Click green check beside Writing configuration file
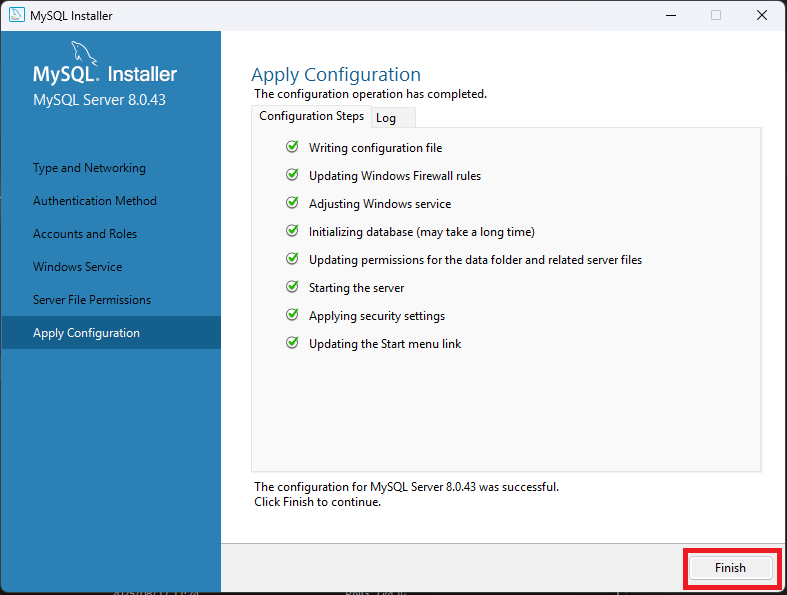Screen dimensions: 787x595 click(292, 147)
